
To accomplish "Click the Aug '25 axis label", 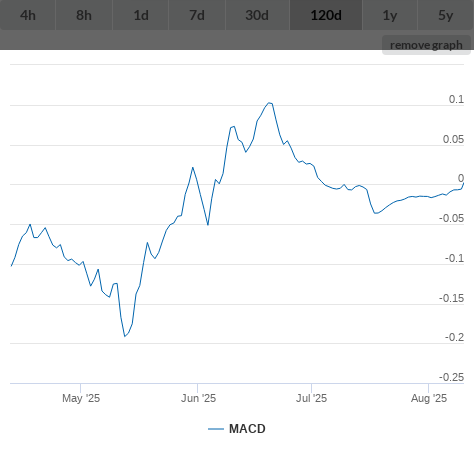I will pos(429,398).
